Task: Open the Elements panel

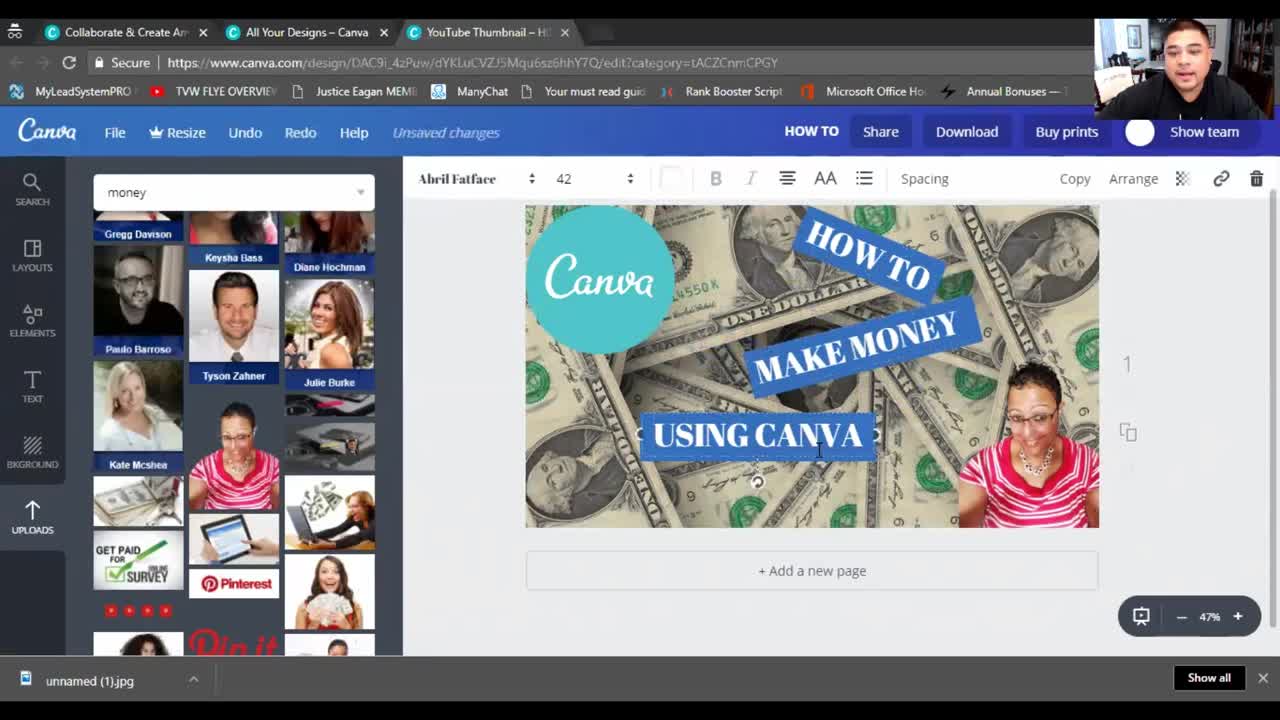Action: tap(32, 321)
